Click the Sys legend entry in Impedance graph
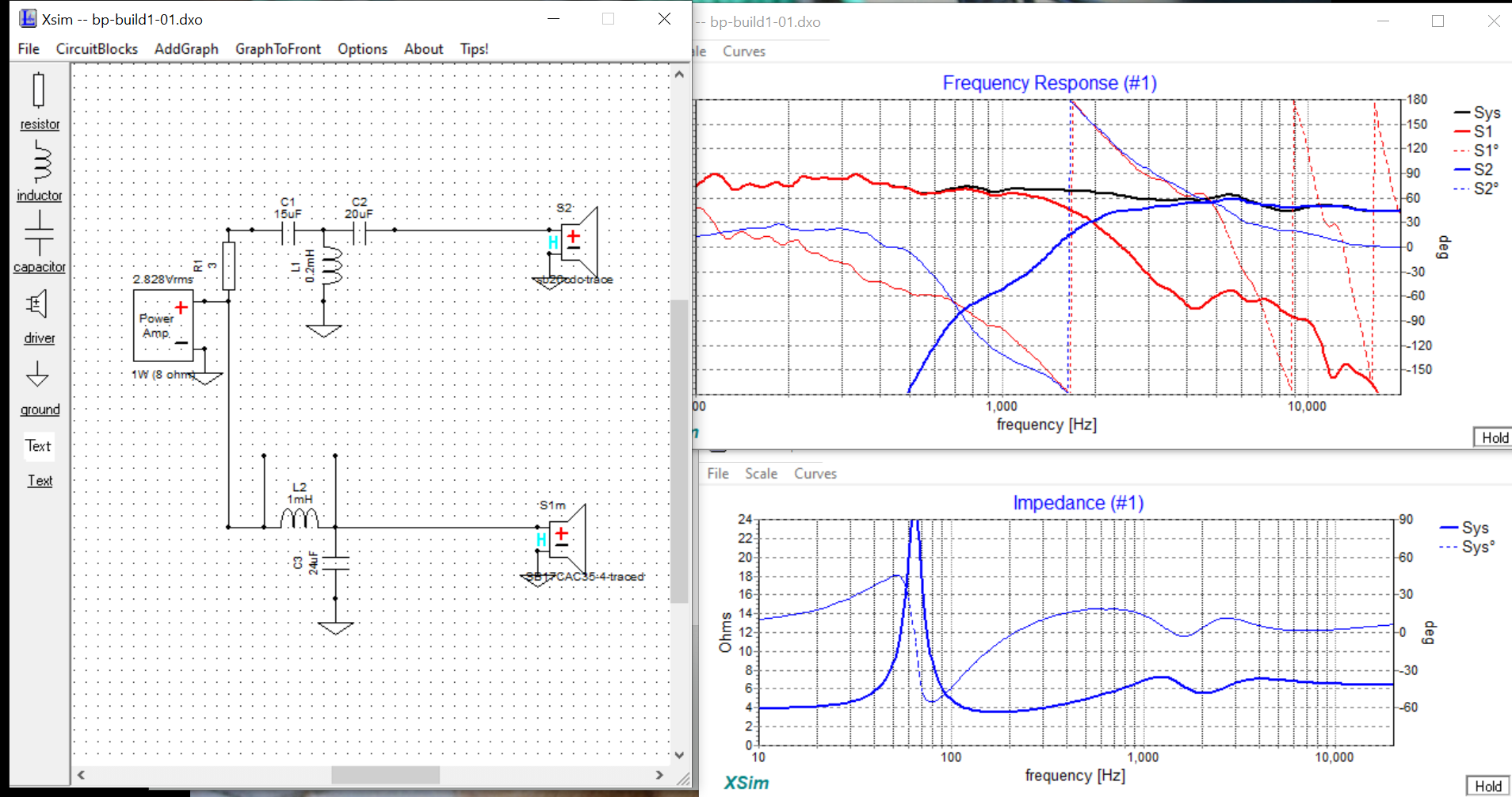Viewport: 1512px width, 797px height. (x=1464, y=528)
